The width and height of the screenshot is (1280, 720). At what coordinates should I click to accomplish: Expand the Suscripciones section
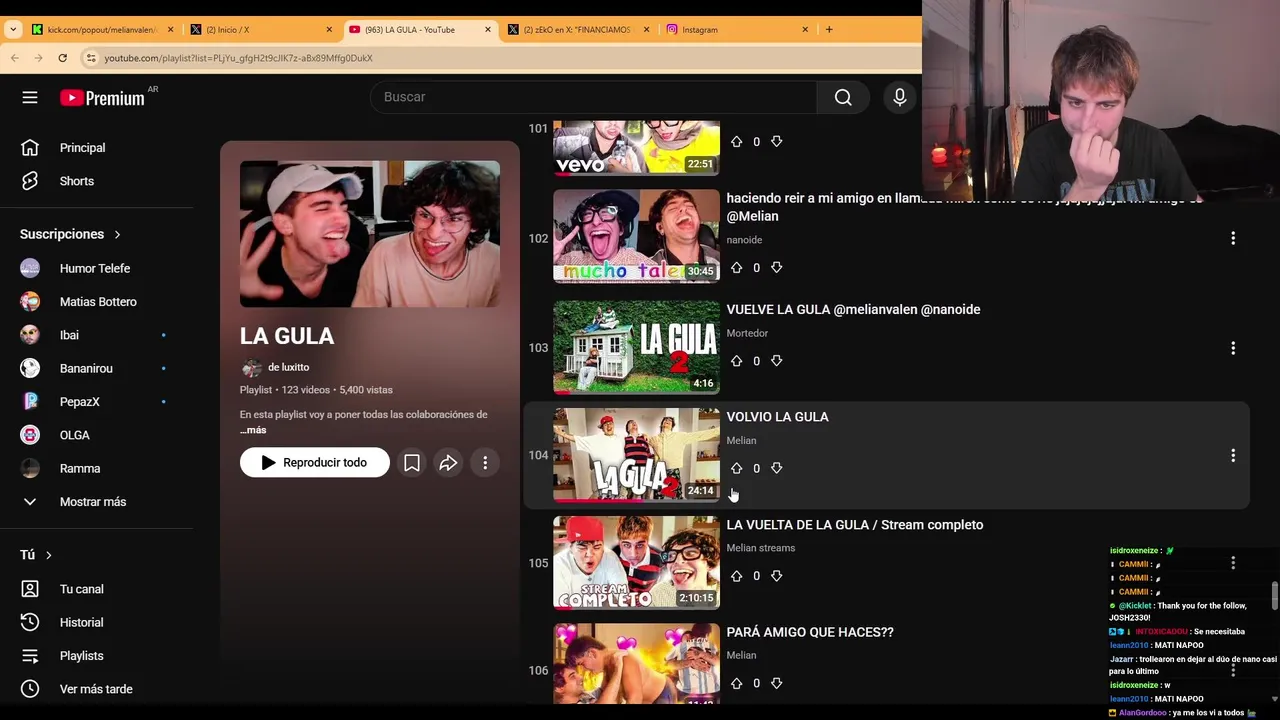pyautogui.click(x=70, y=234)
